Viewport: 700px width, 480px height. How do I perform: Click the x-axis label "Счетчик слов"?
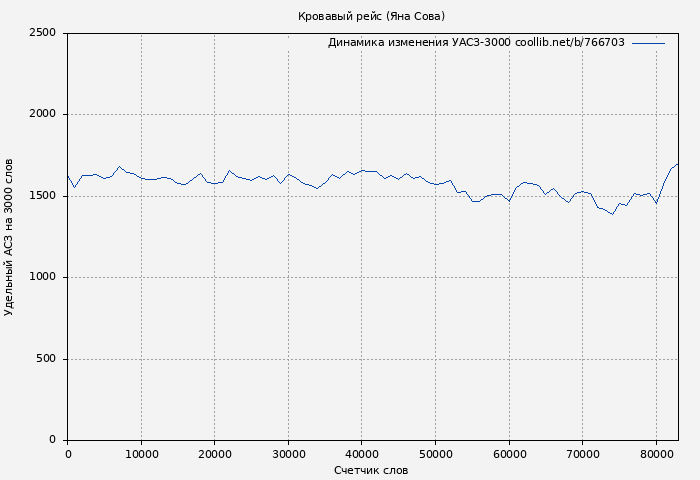coord(371,470)
